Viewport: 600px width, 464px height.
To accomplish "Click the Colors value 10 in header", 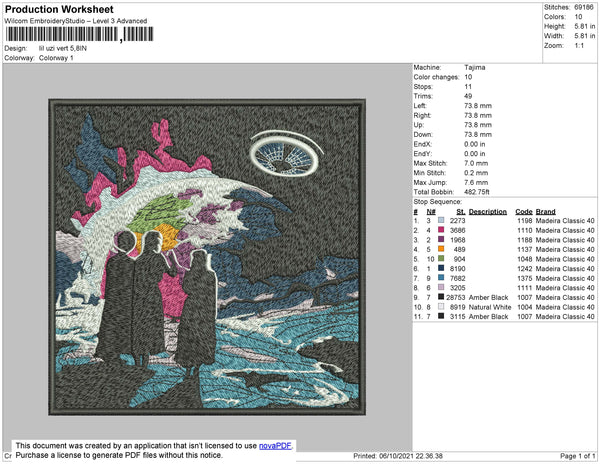I will (x=578, y=17).
